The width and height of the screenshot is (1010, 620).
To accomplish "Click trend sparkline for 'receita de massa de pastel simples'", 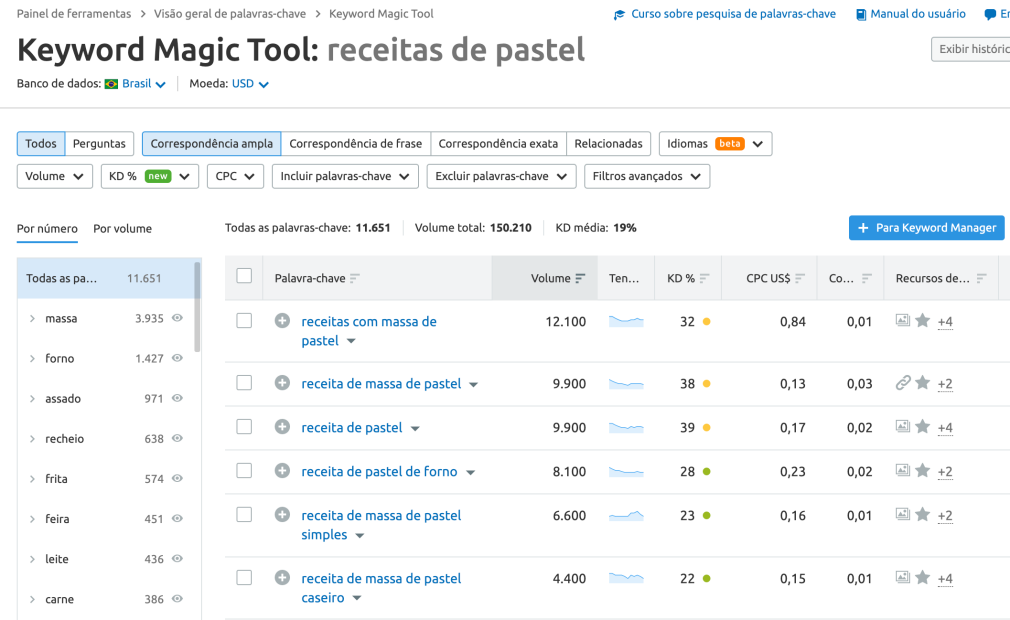I will pyautogui.click(x=626, y=515).
